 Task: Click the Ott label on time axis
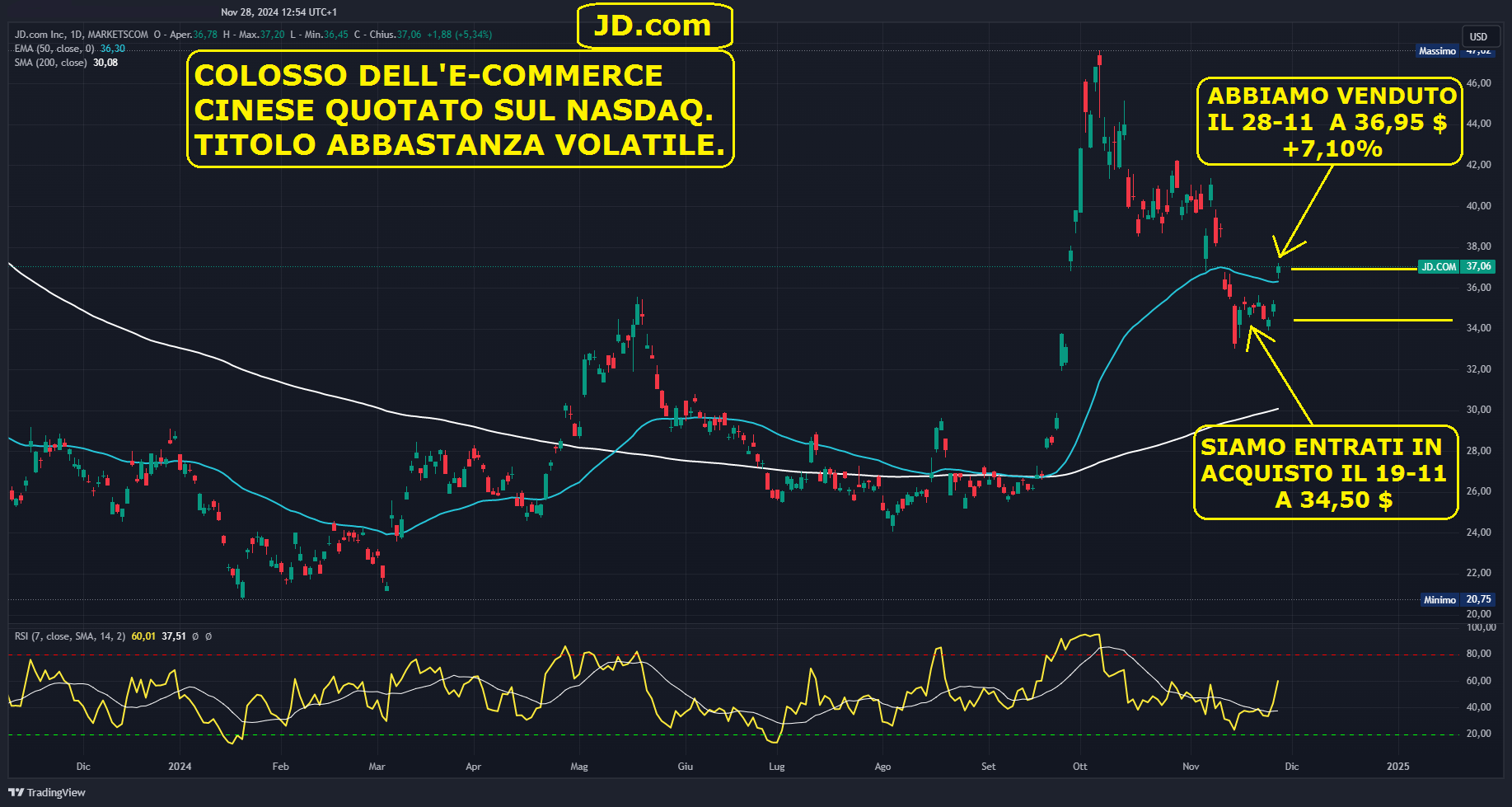1080,767
